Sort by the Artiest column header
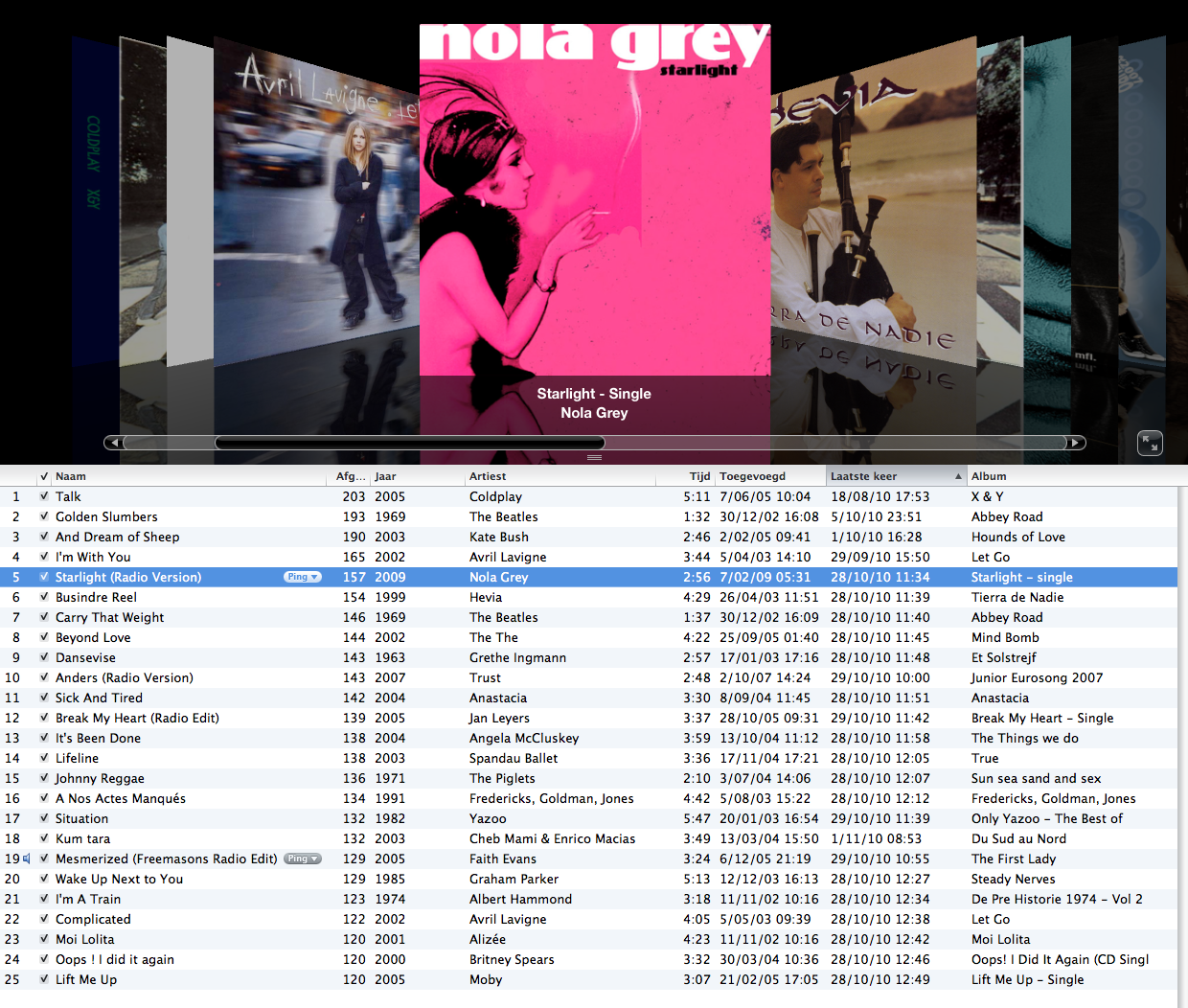Image resolution: width=1188 pixels, height=1008 pixels. coord(560,476)
